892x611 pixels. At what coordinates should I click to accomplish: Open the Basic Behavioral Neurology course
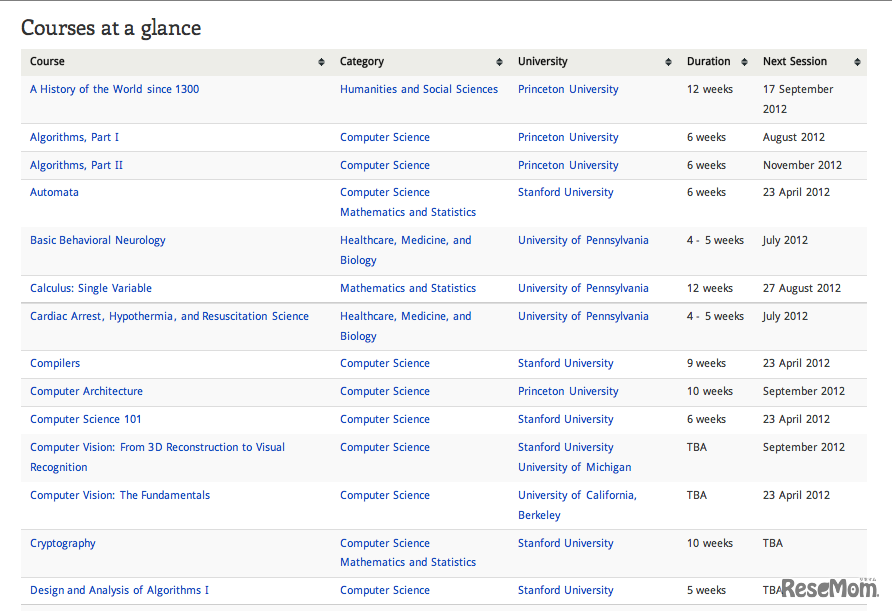coord(97,240)
